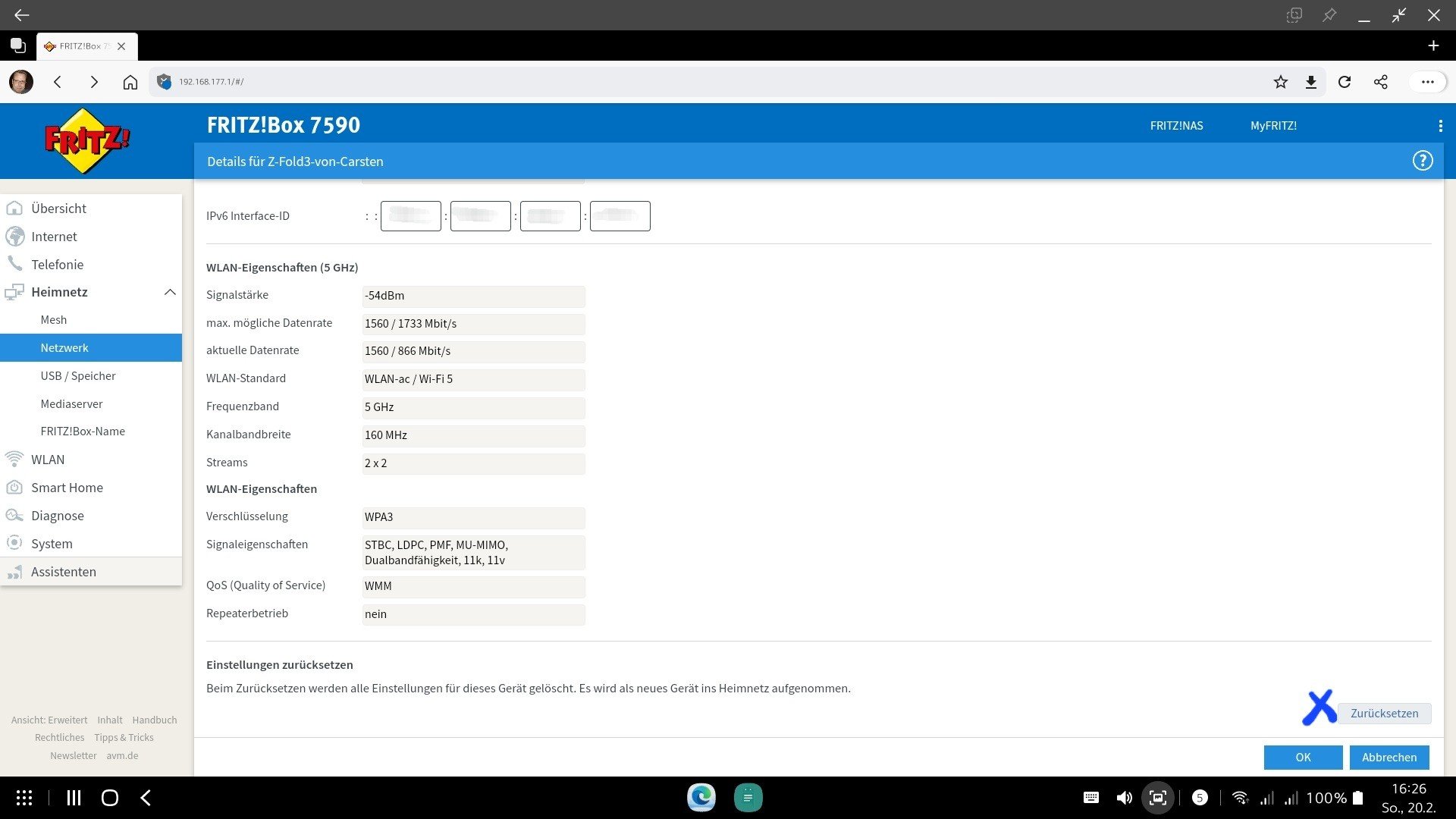The width and height of the screenshot is (1456, 819).
Task: Open the Tipps & Tricks link
Action: coord(124,738)
